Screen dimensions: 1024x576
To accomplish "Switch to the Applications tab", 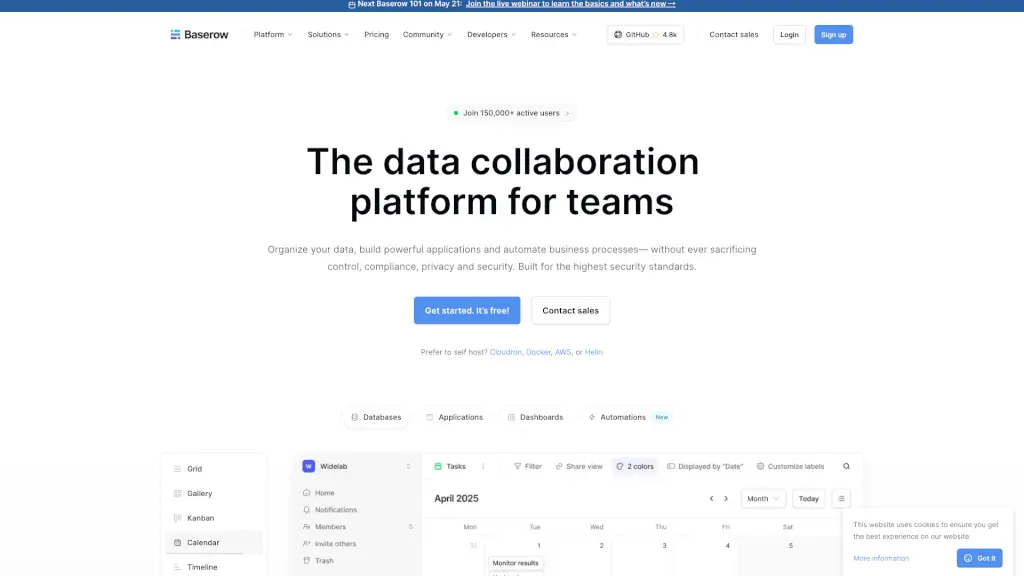I will coord(455,417).
